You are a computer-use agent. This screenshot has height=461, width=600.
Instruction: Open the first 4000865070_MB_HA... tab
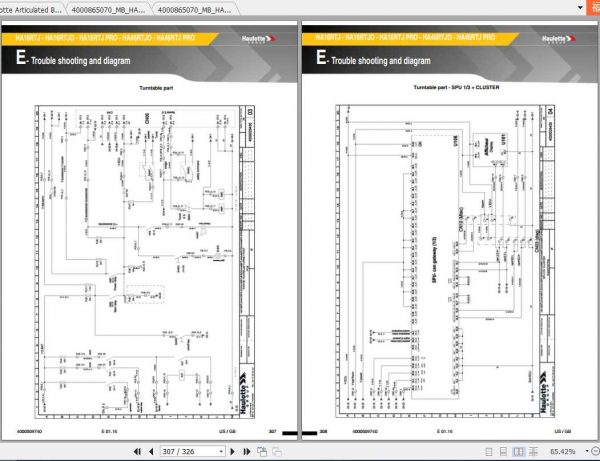point(108,10)
